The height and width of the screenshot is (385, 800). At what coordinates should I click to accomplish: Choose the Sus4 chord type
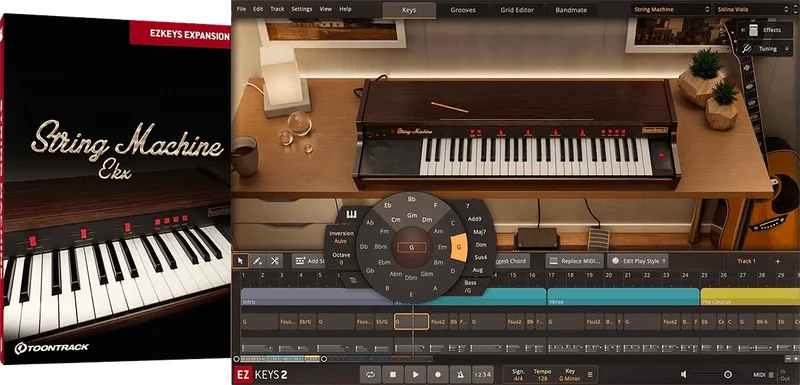pos(481,258)
